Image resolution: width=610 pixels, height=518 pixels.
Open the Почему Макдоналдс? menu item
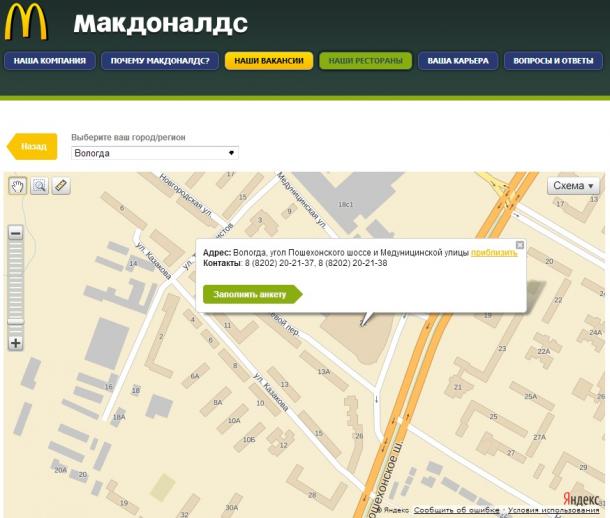click(160, 61)
